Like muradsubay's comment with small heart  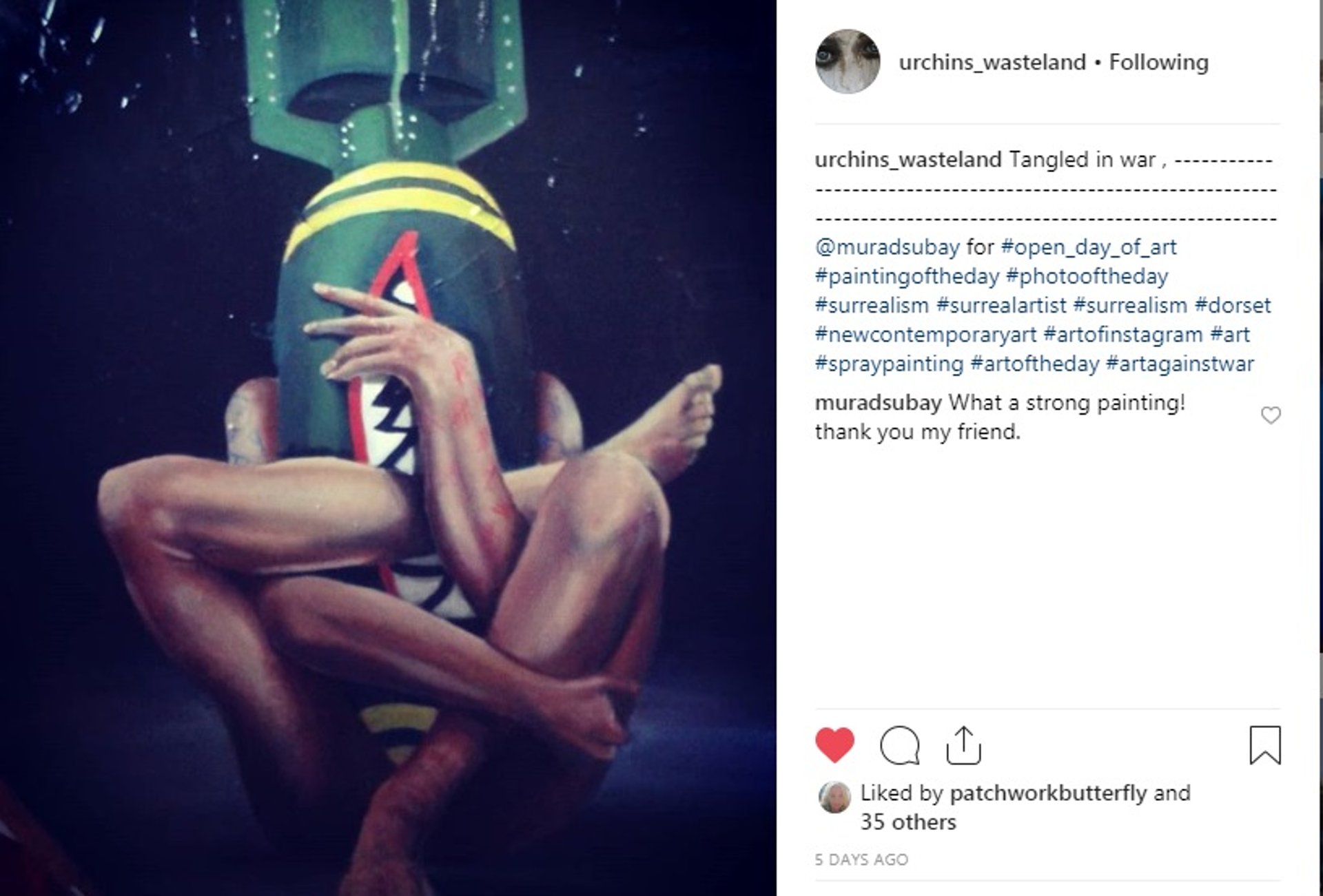1271,415
